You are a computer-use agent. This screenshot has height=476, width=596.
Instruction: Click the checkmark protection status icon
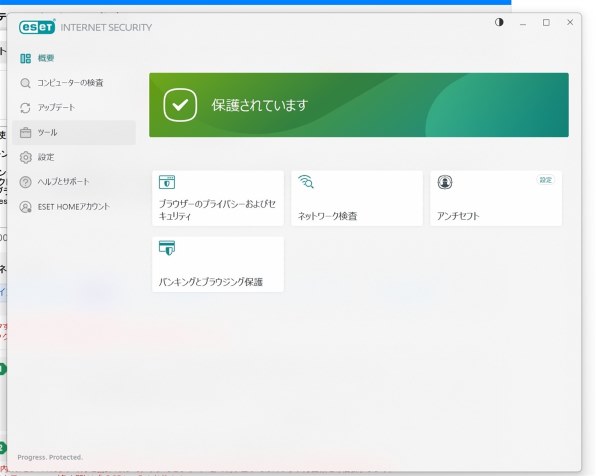point(180,105)
